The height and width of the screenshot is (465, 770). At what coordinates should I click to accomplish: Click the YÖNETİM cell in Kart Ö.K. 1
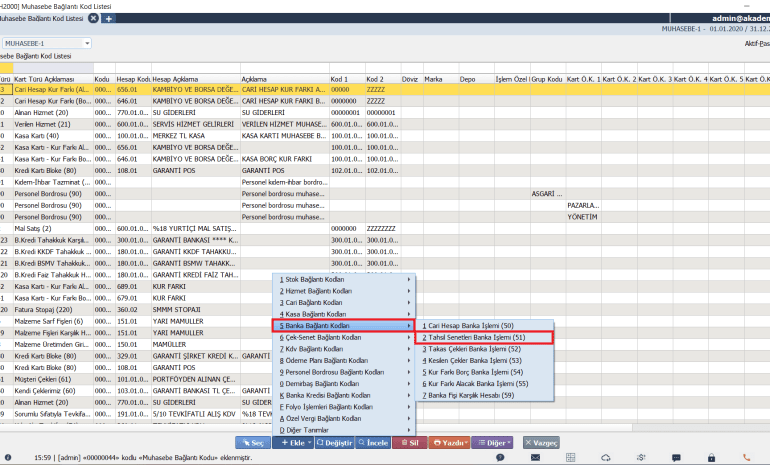[583, 217]
